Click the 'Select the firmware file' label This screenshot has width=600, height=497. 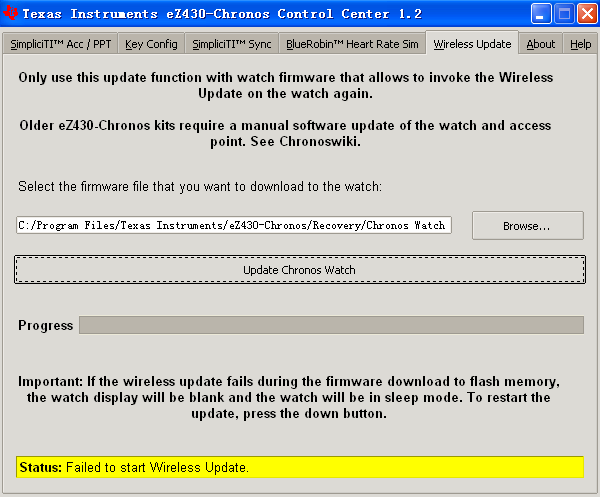pos(200,186)
